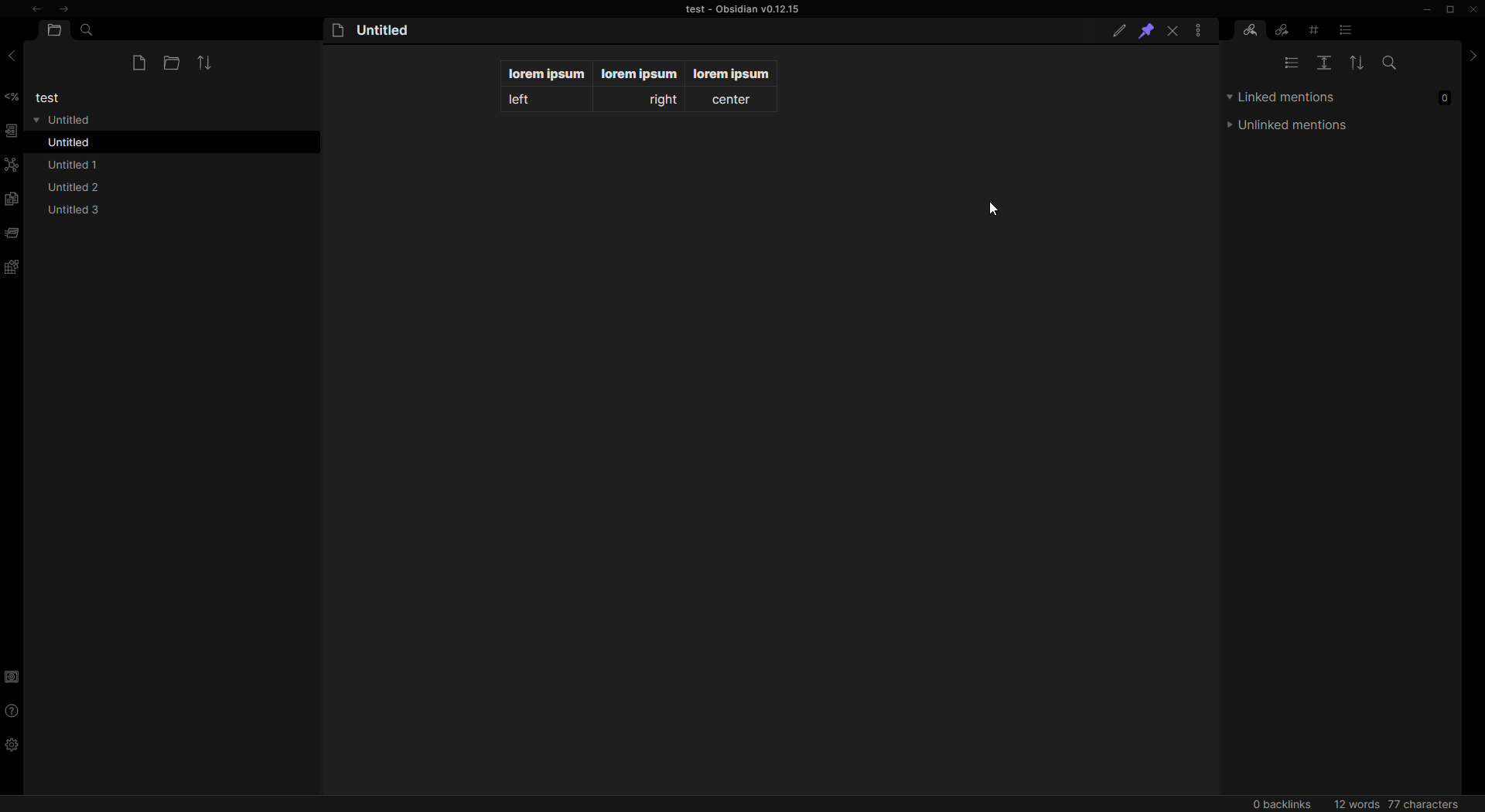Screen dimensions: 1485x812
Task: Toggle show more context in backlinks
Action: click(x=1324, y=63)
